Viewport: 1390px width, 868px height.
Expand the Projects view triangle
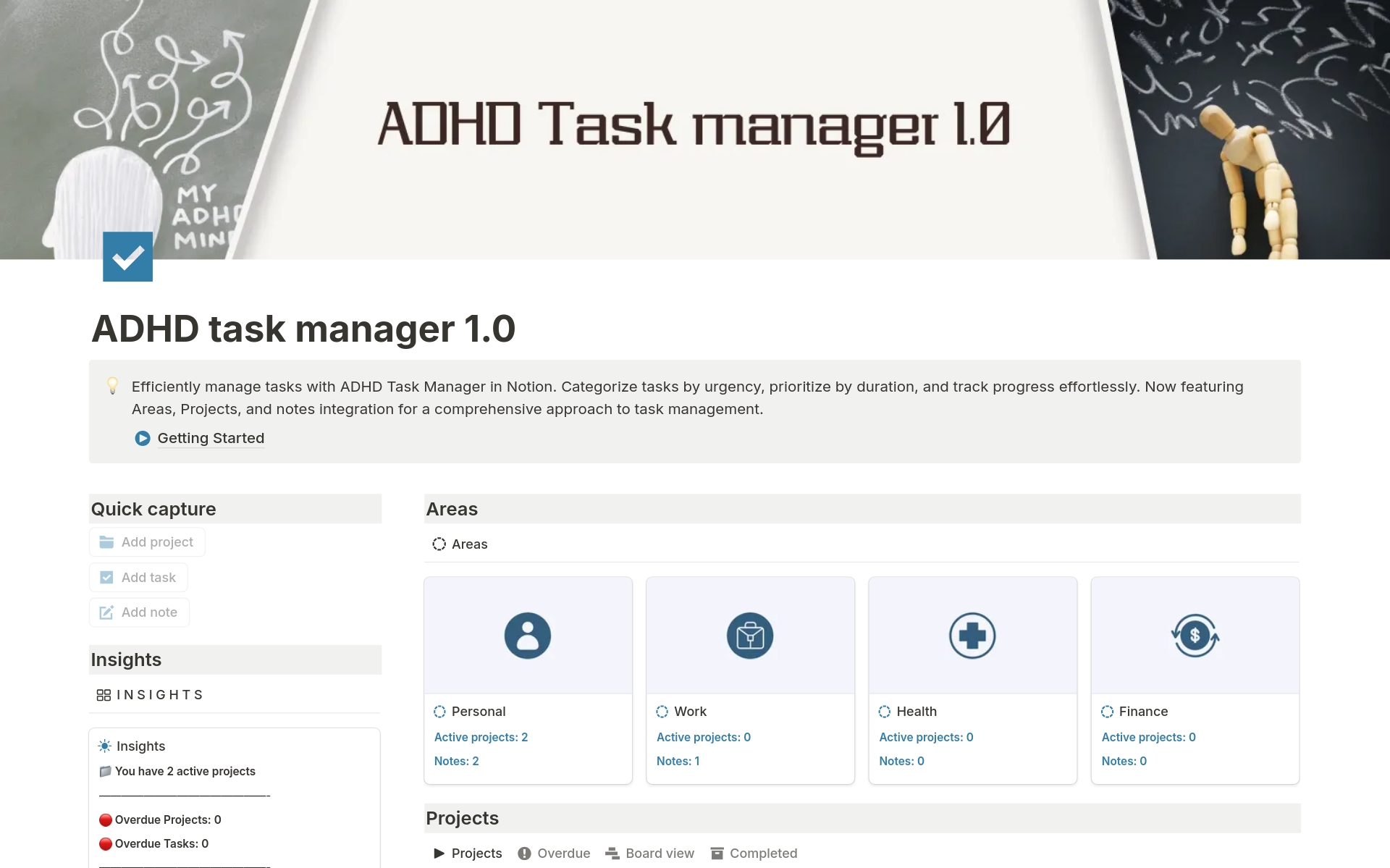point(439,853)
